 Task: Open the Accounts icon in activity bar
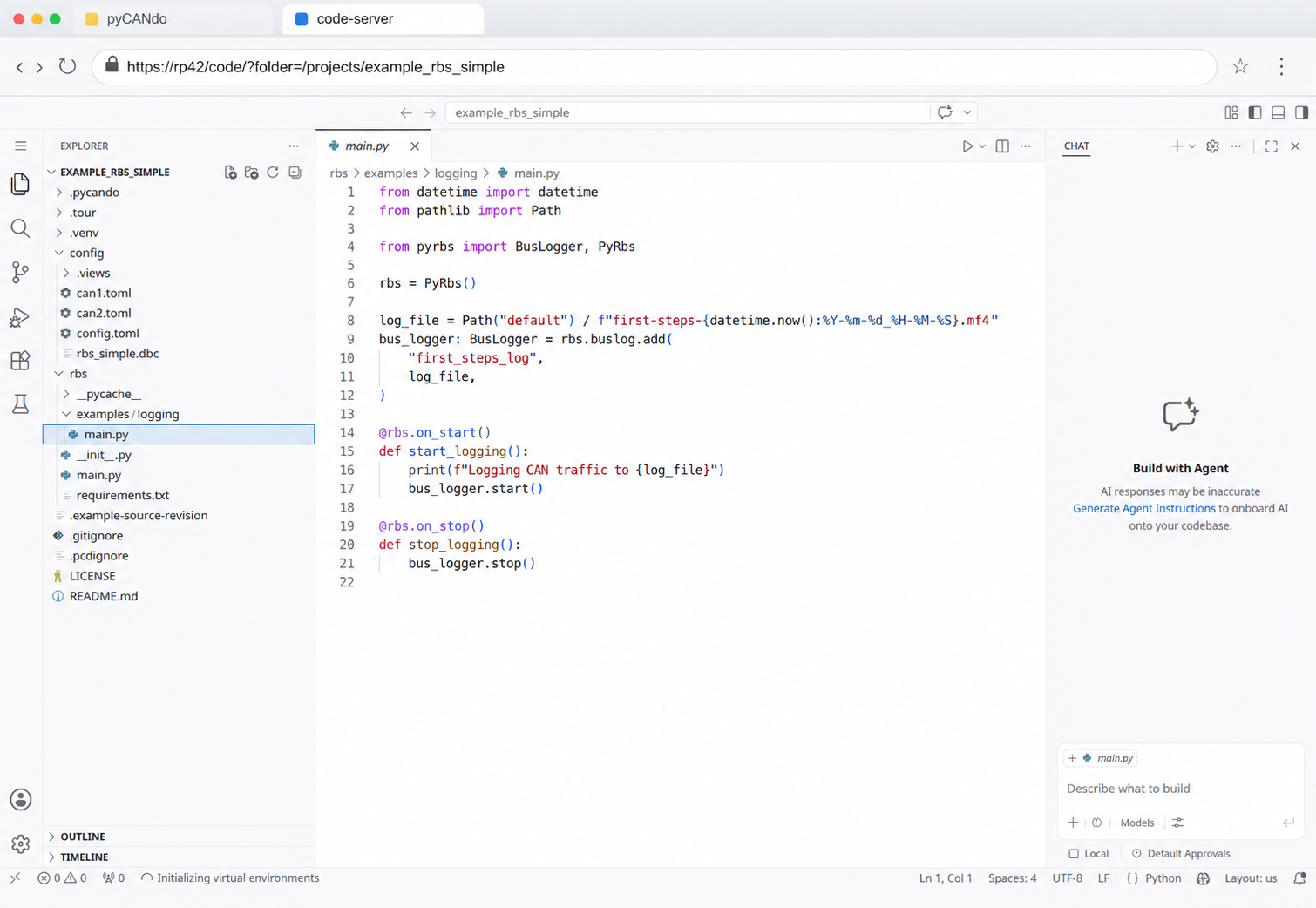[x=20, y=800]
